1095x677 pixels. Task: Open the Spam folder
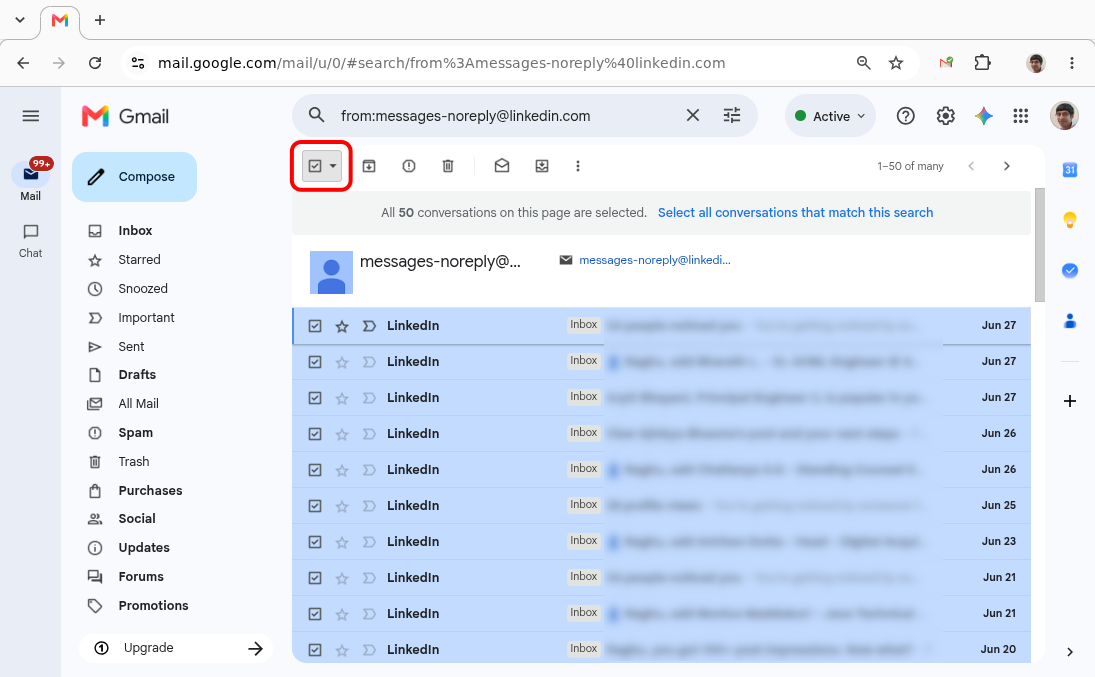tap(135, 432)
